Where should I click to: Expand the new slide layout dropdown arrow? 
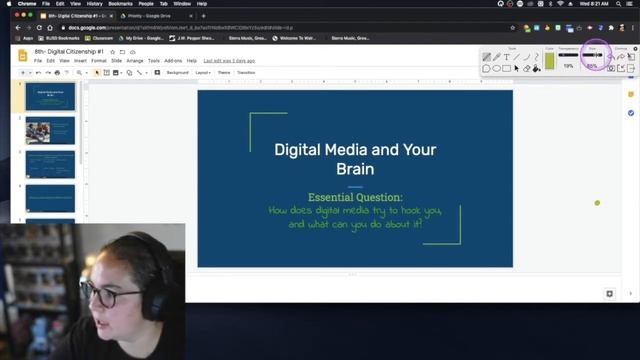[x=30, y=73]
